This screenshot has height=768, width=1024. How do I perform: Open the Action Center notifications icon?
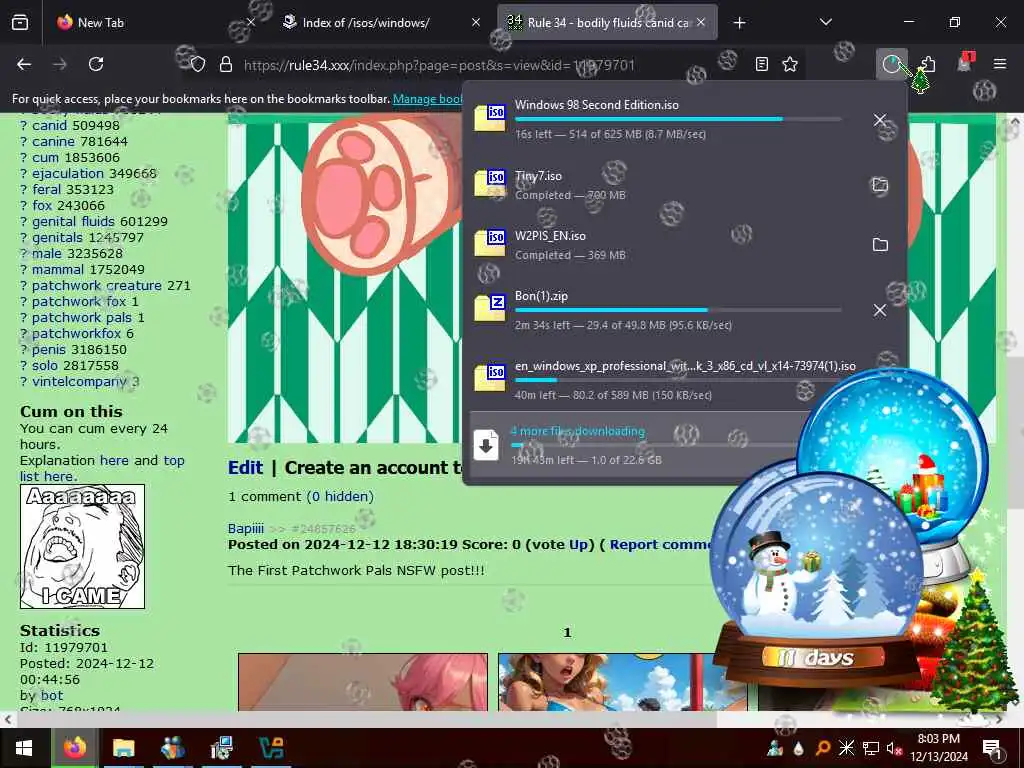click(x=992, y=748)
